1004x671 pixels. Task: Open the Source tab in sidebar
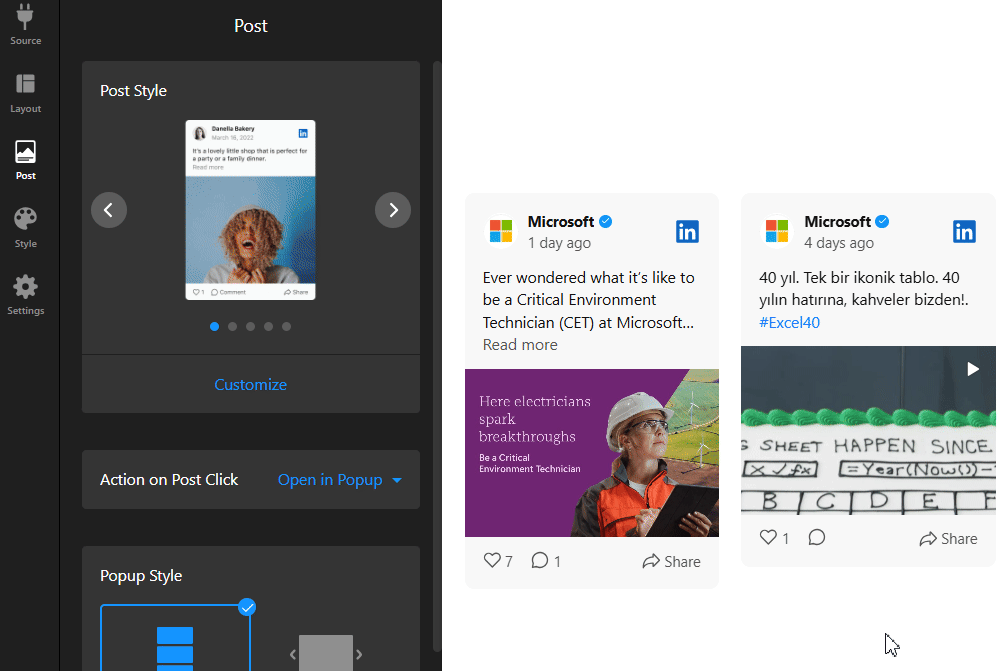point(26,24)
